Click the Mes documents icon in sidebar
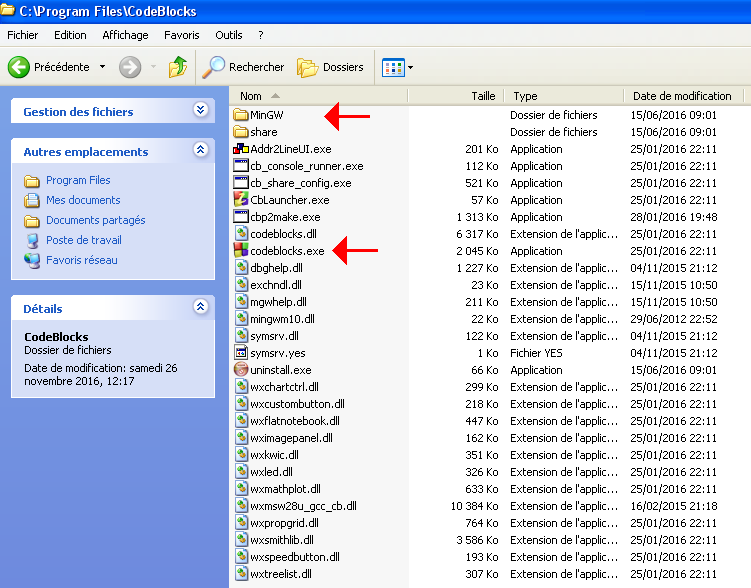Viewport: 751px width, 588px height. coord(32,200)
